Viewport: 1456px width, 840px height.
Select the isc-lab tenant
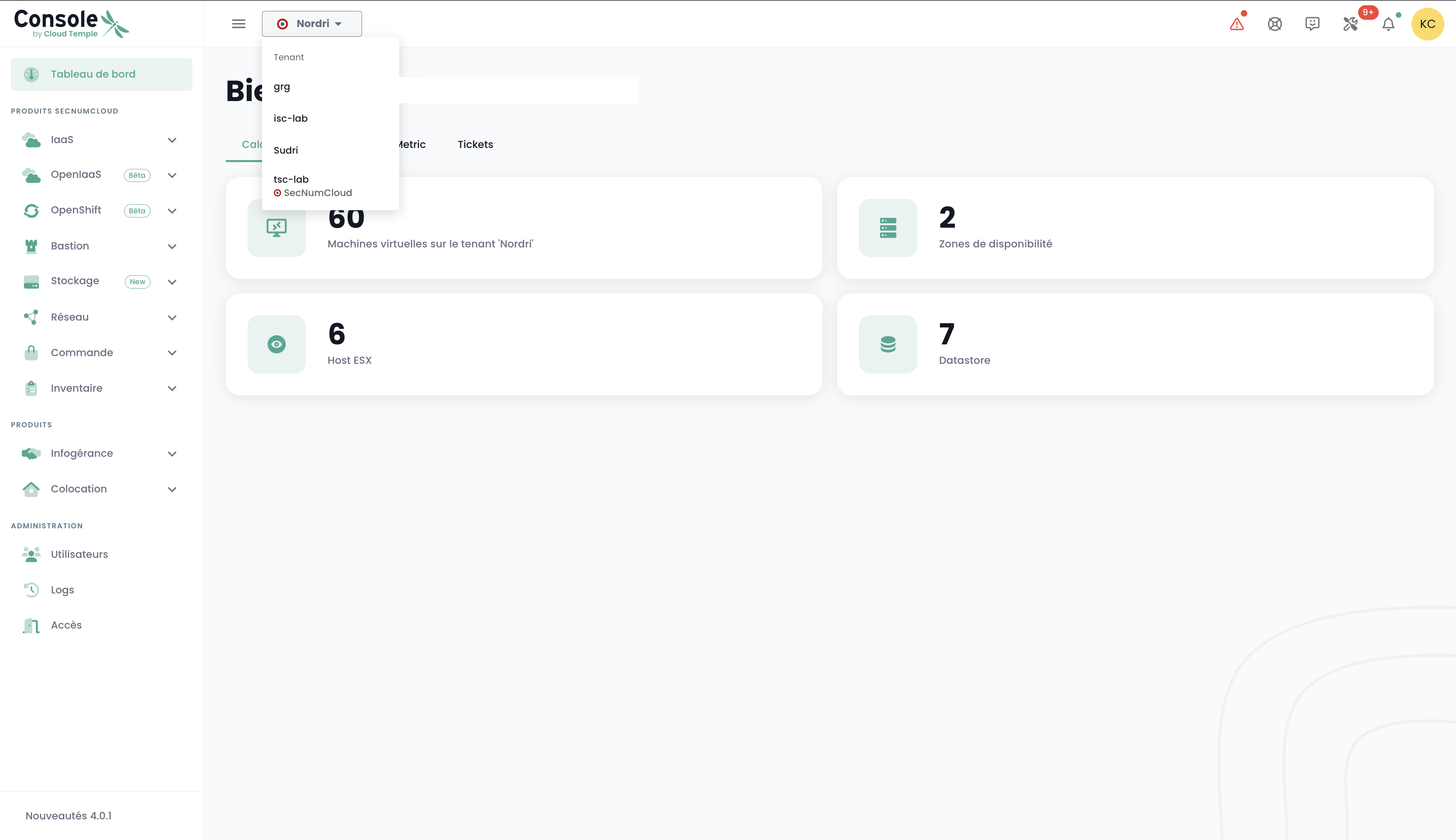pos(290,118)
